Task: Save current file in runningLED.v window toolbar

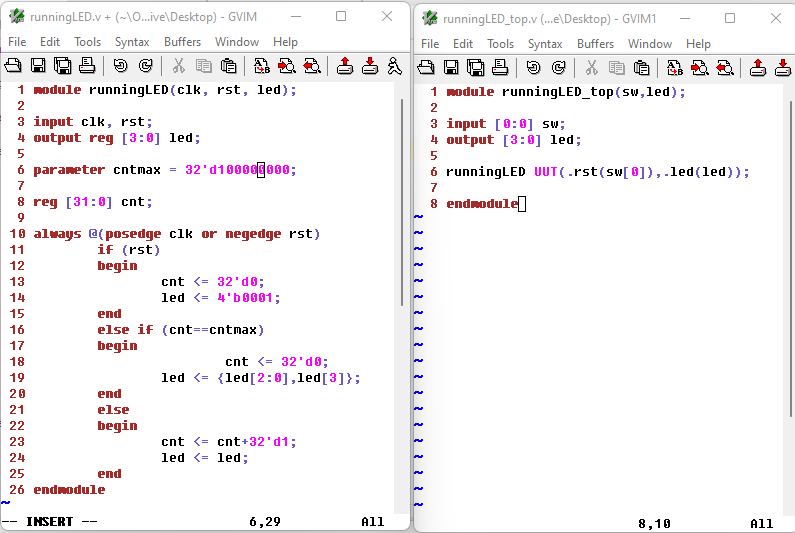Action: pos(38,66)
